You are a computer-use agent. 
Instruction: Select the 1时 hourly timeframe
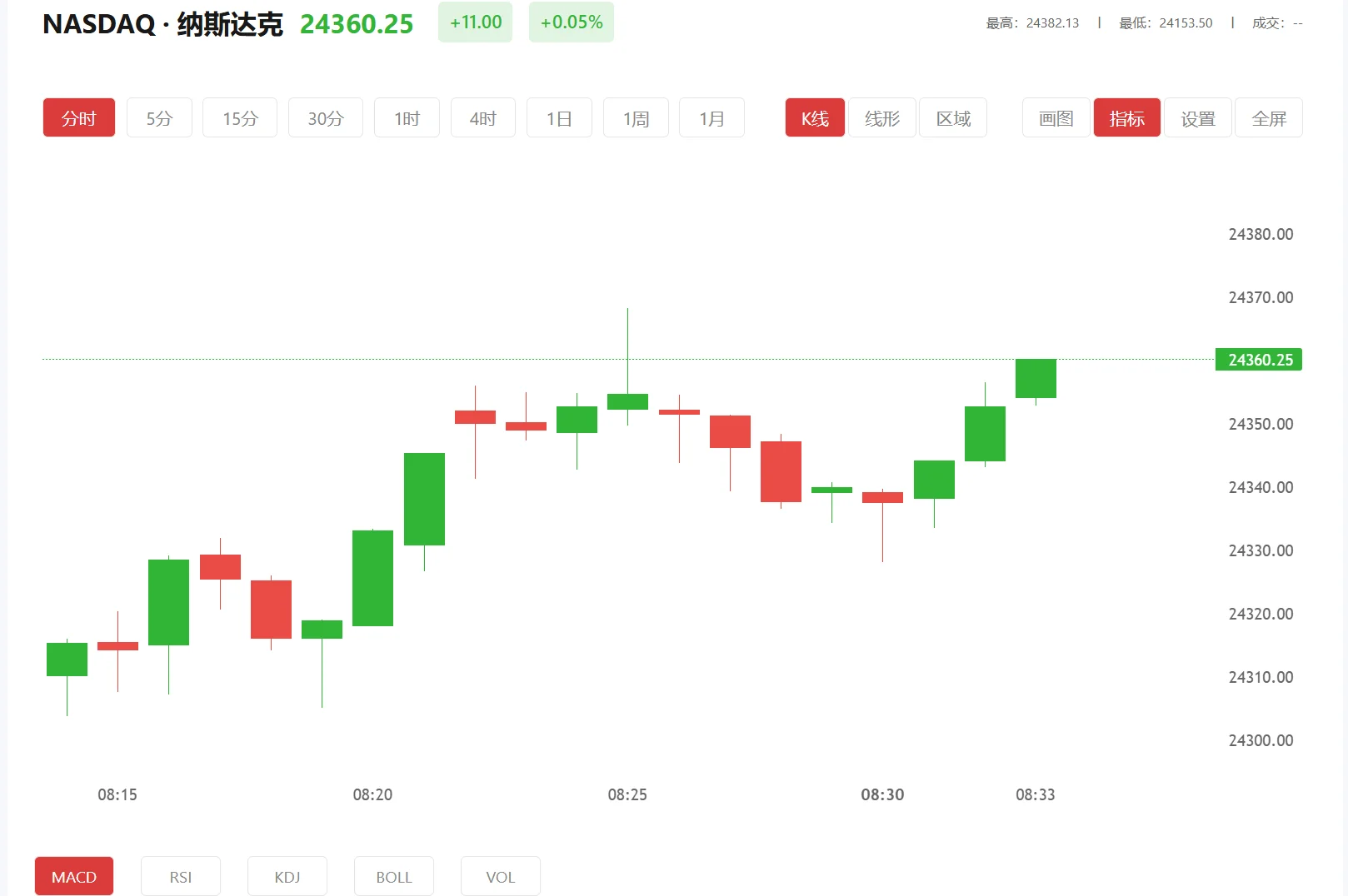pyautogui.click(x=407, y=117)
